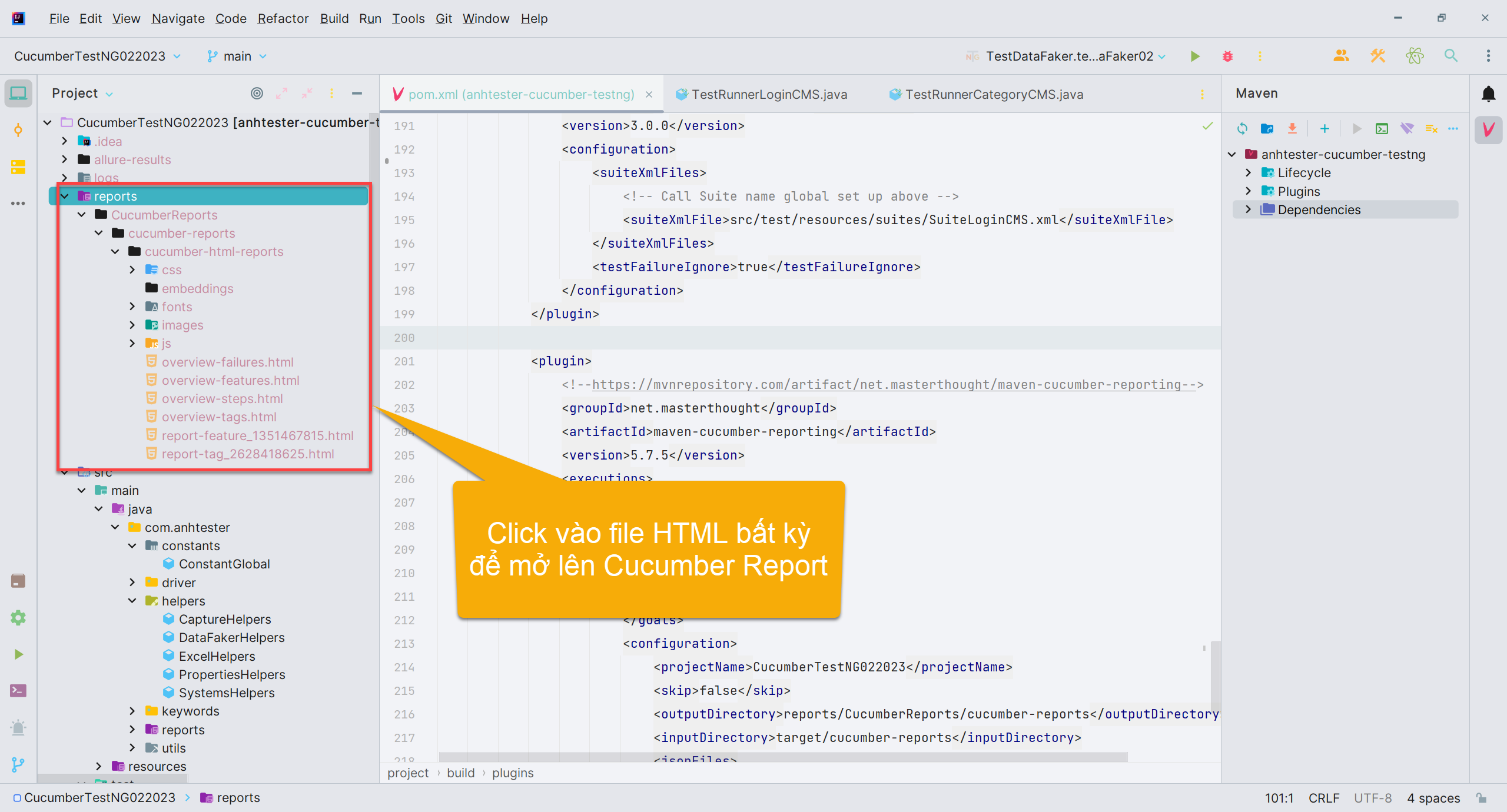1507x812 pixels.
Task: Switch to TestRunnerLoginCMS.java tab
Action: 761,94
